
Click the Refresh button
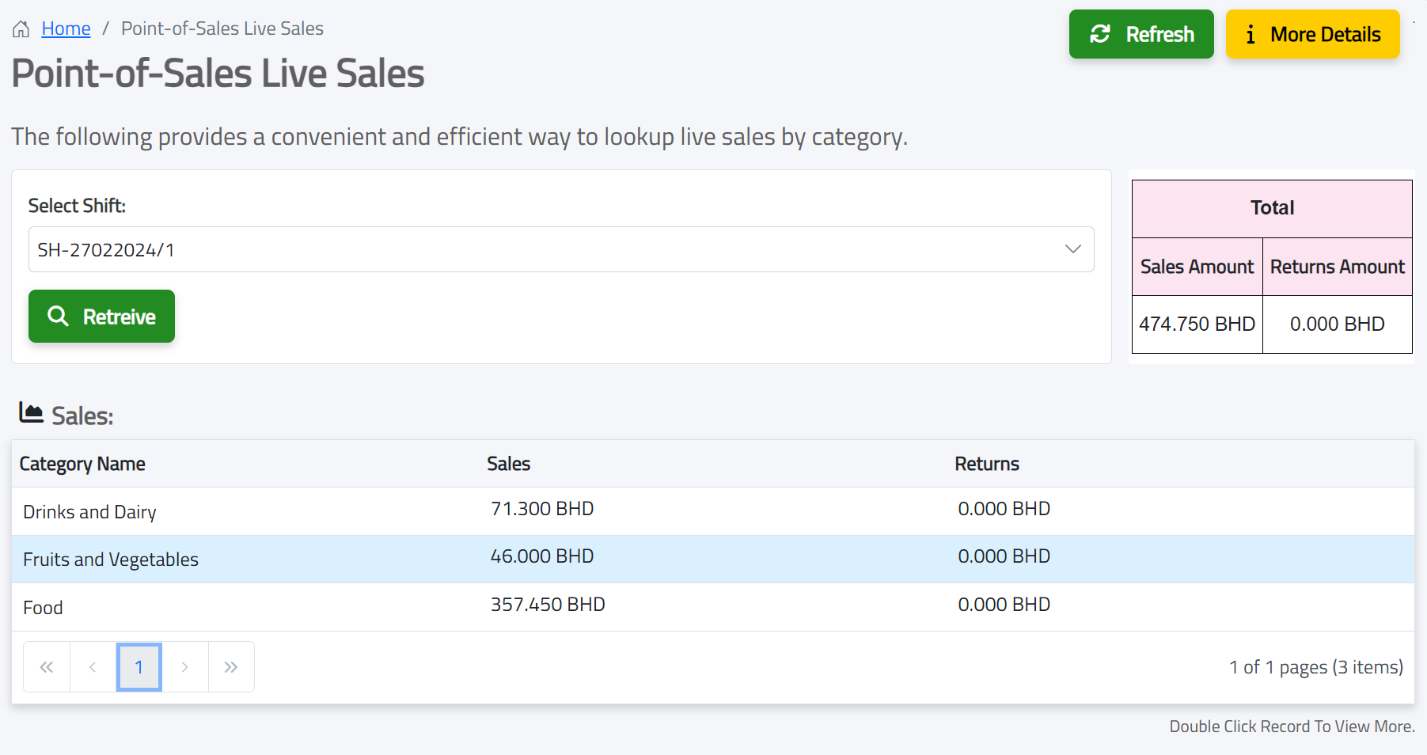click(x=1141, y=33)
